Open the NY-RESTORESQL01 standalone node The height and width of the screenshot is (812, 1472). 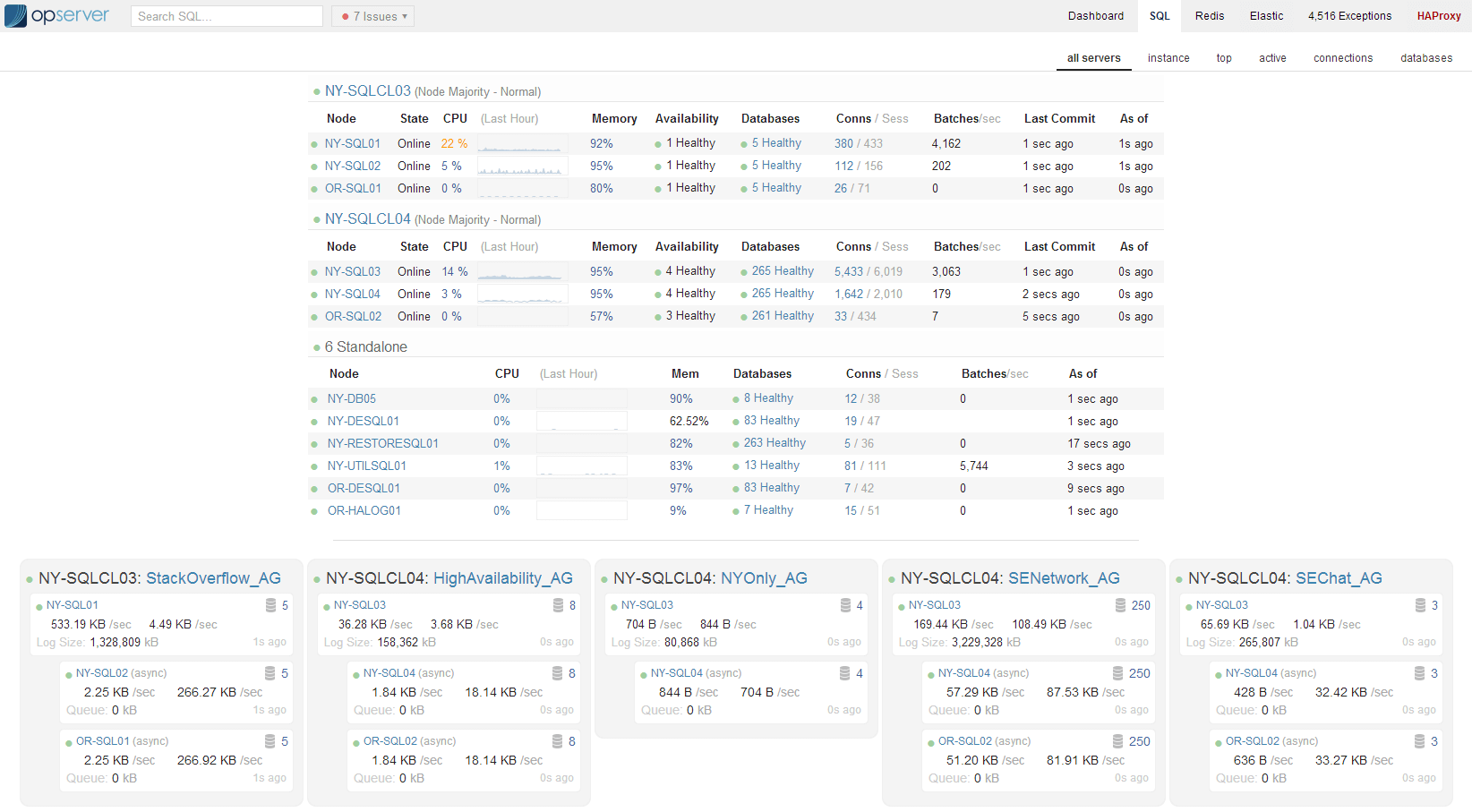click(x=382, y=444)
